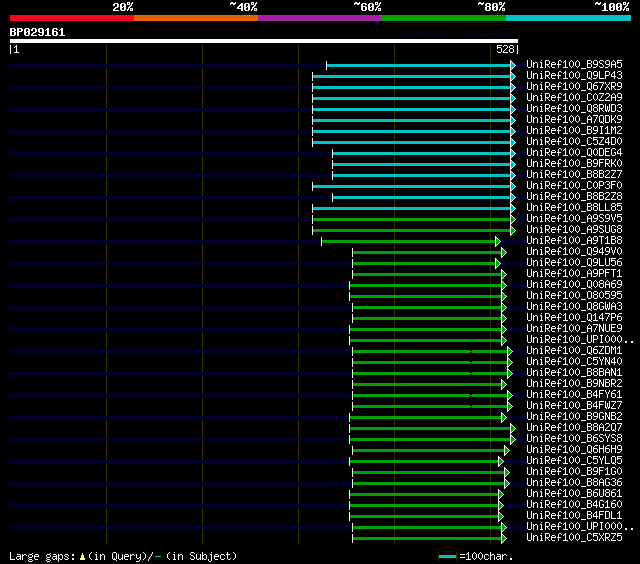This screenshot has height=564, width=640.
Task: Select the UniRef100_Q8GWA3 label
Action: click(x=574, y=307)
